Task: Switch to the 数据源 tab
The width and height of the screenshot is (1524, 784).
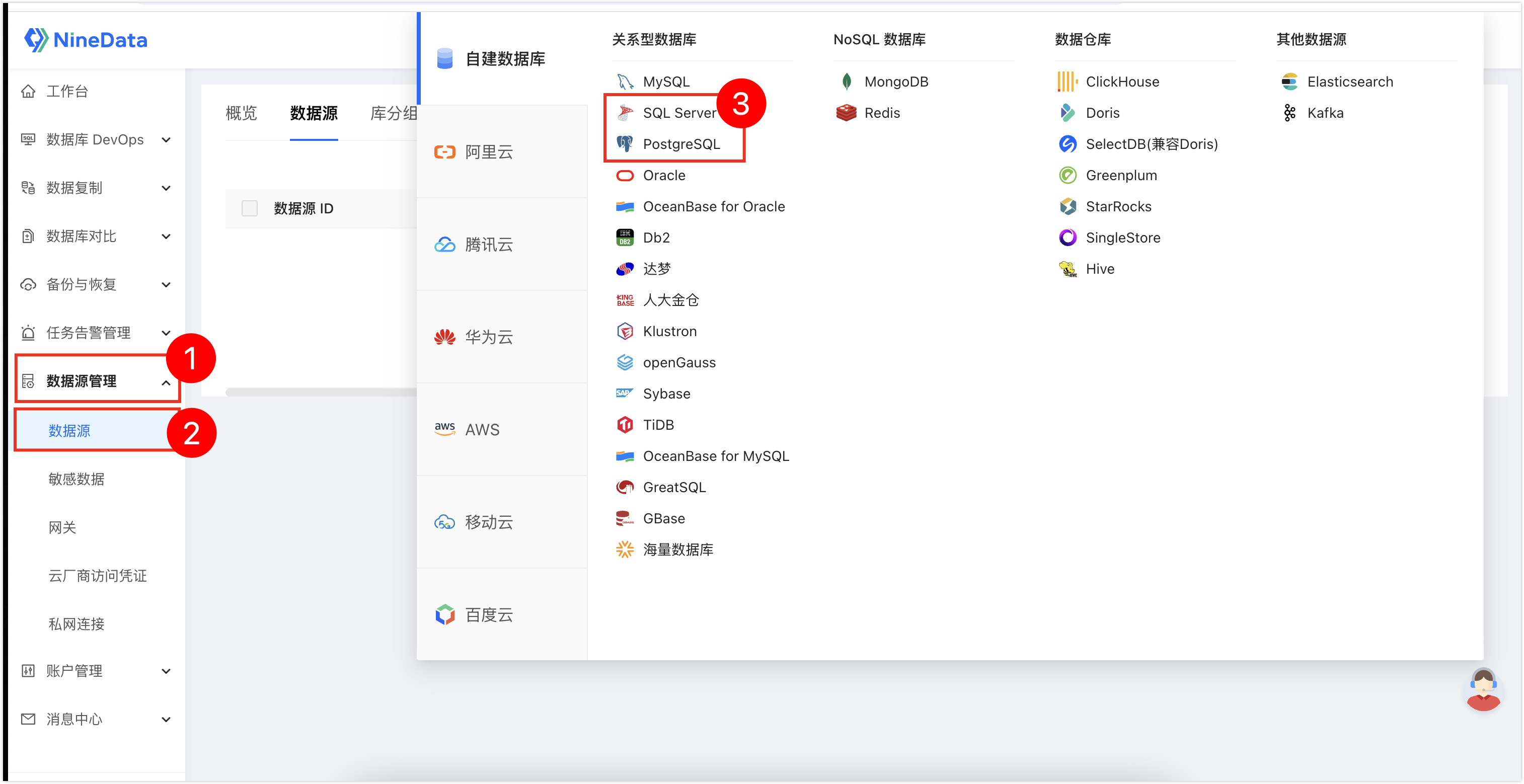Action: point(314,113)
